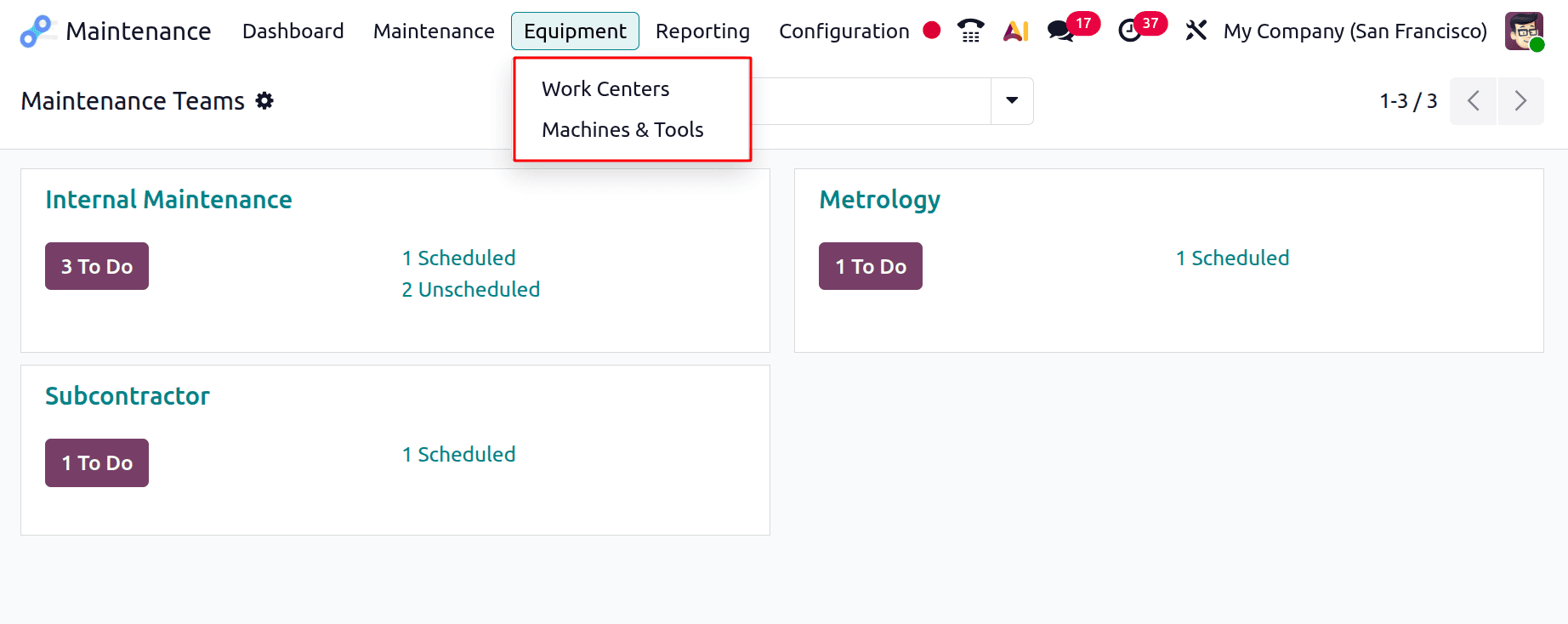This screenshot has width=1568, height=624.
Task: Click Subcontractor 1 To Do button
Action: click(x=97, y=462)
